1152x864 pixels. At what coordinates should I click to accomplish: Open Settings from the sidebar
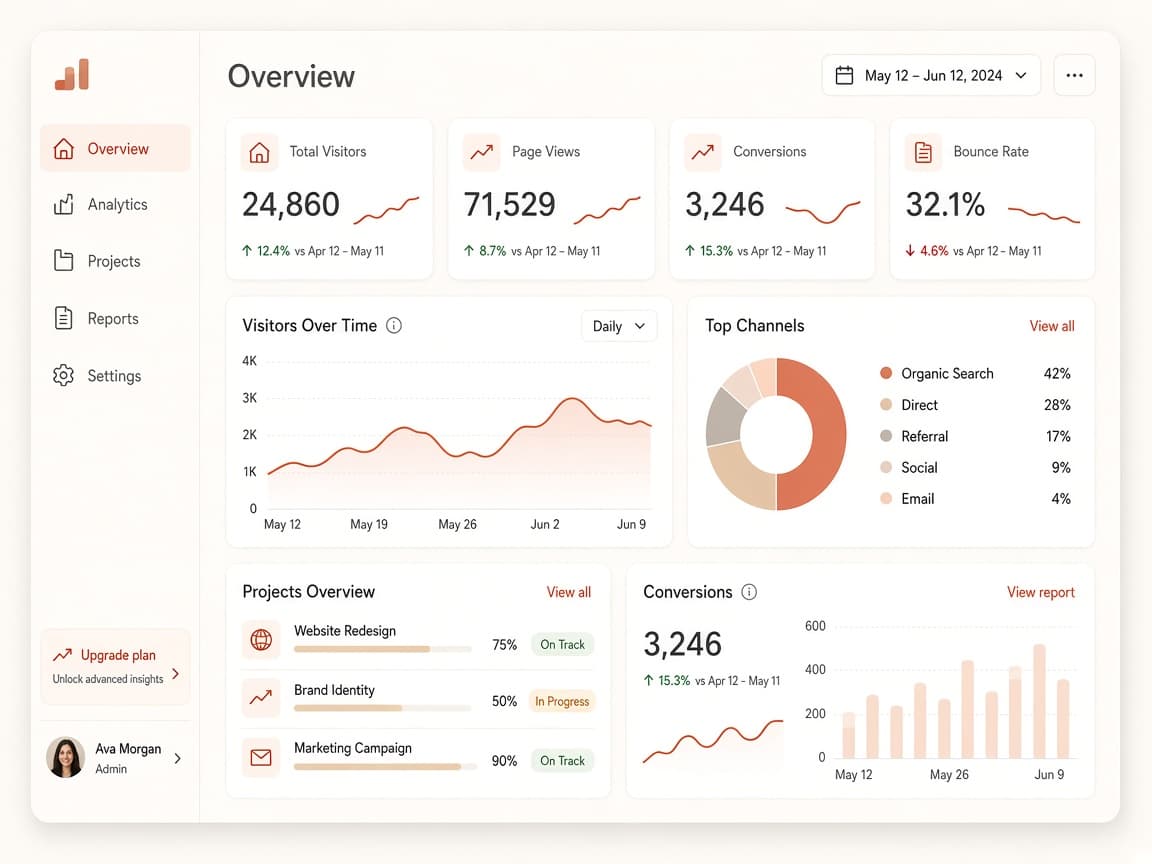(x=115, y=375)
